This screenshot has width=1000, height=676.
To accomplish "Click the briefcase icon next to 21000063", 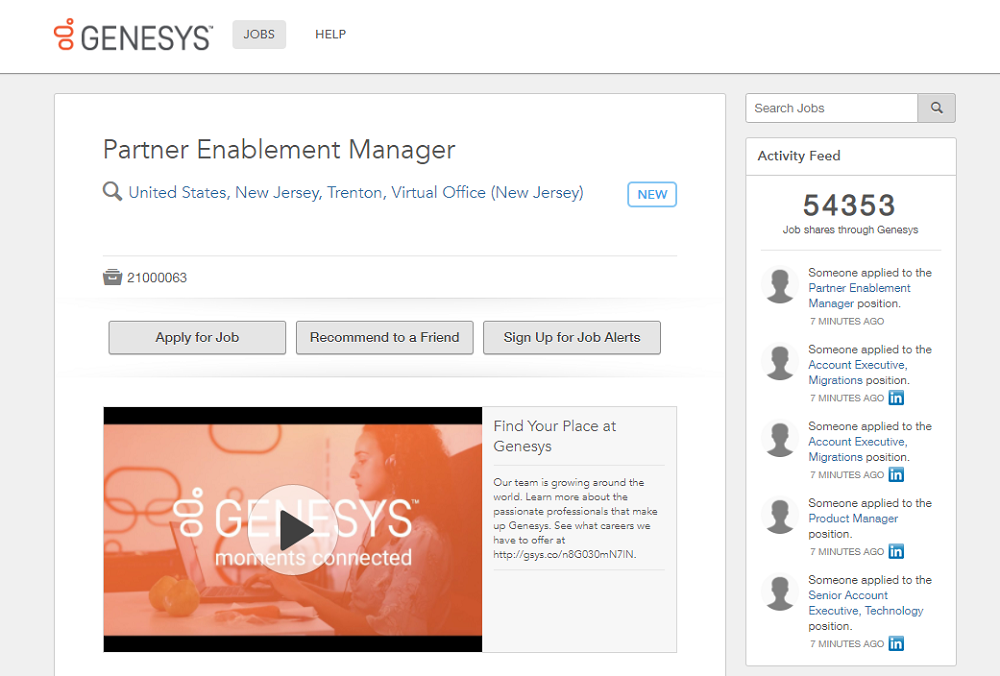I will [112, 277].
